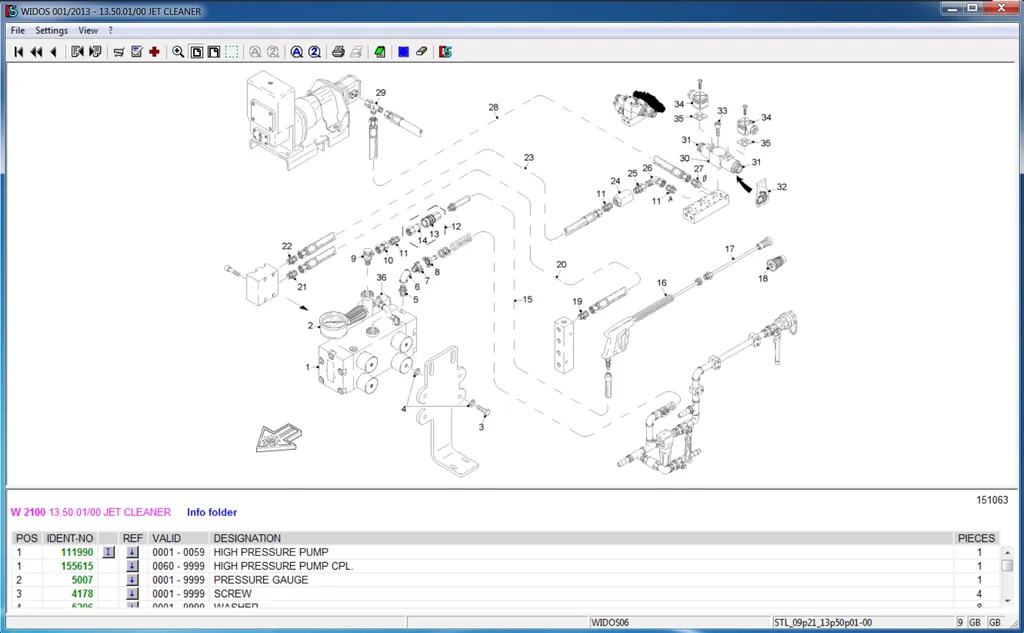Click the fast rewind double-arrow icon
1024x633 pixels.
click(36, 52)
